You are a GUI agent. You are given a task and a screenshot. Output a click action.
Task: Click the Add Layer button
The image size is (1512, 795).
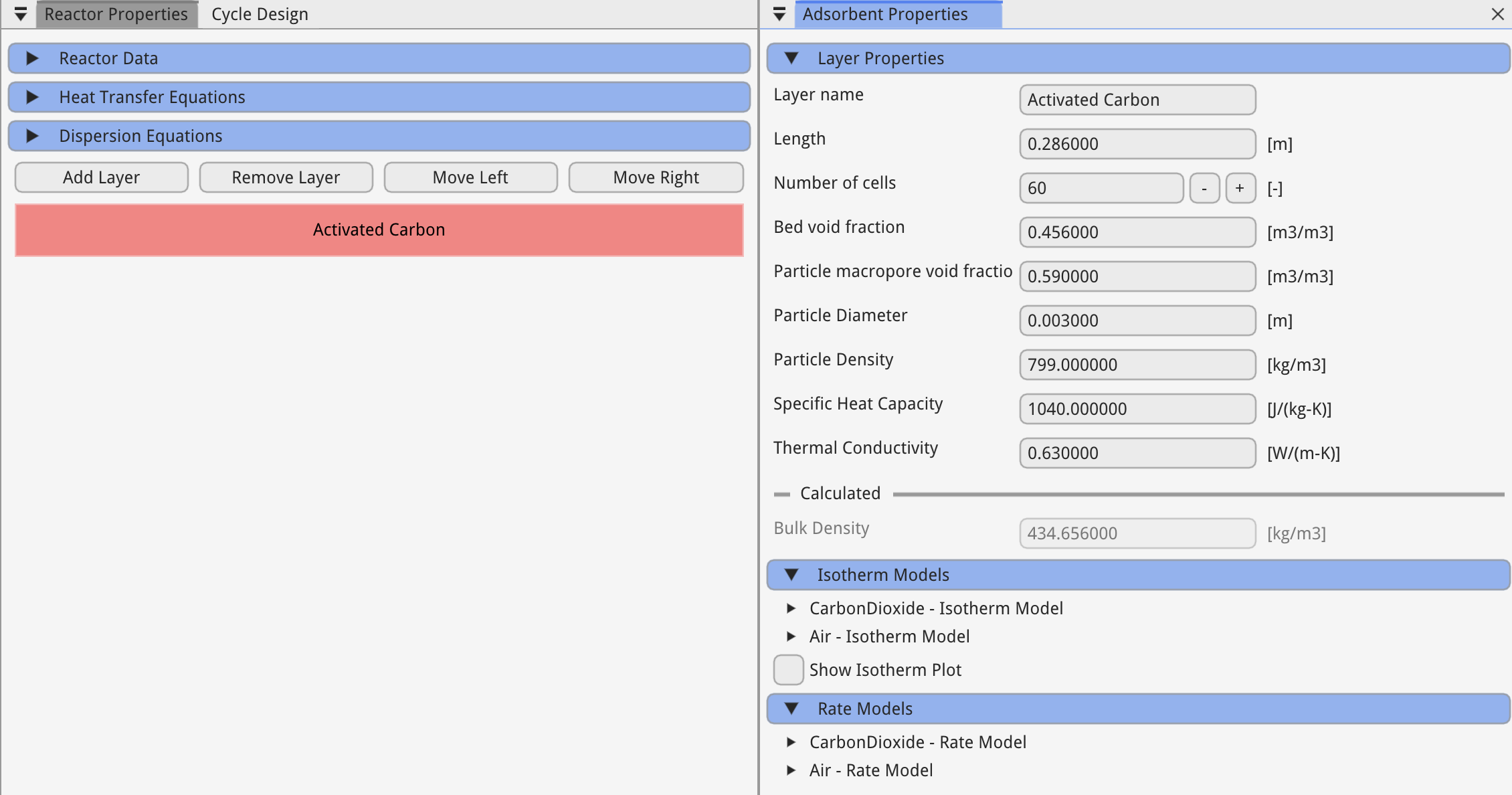pyautogui.click(x=101, y=177)
